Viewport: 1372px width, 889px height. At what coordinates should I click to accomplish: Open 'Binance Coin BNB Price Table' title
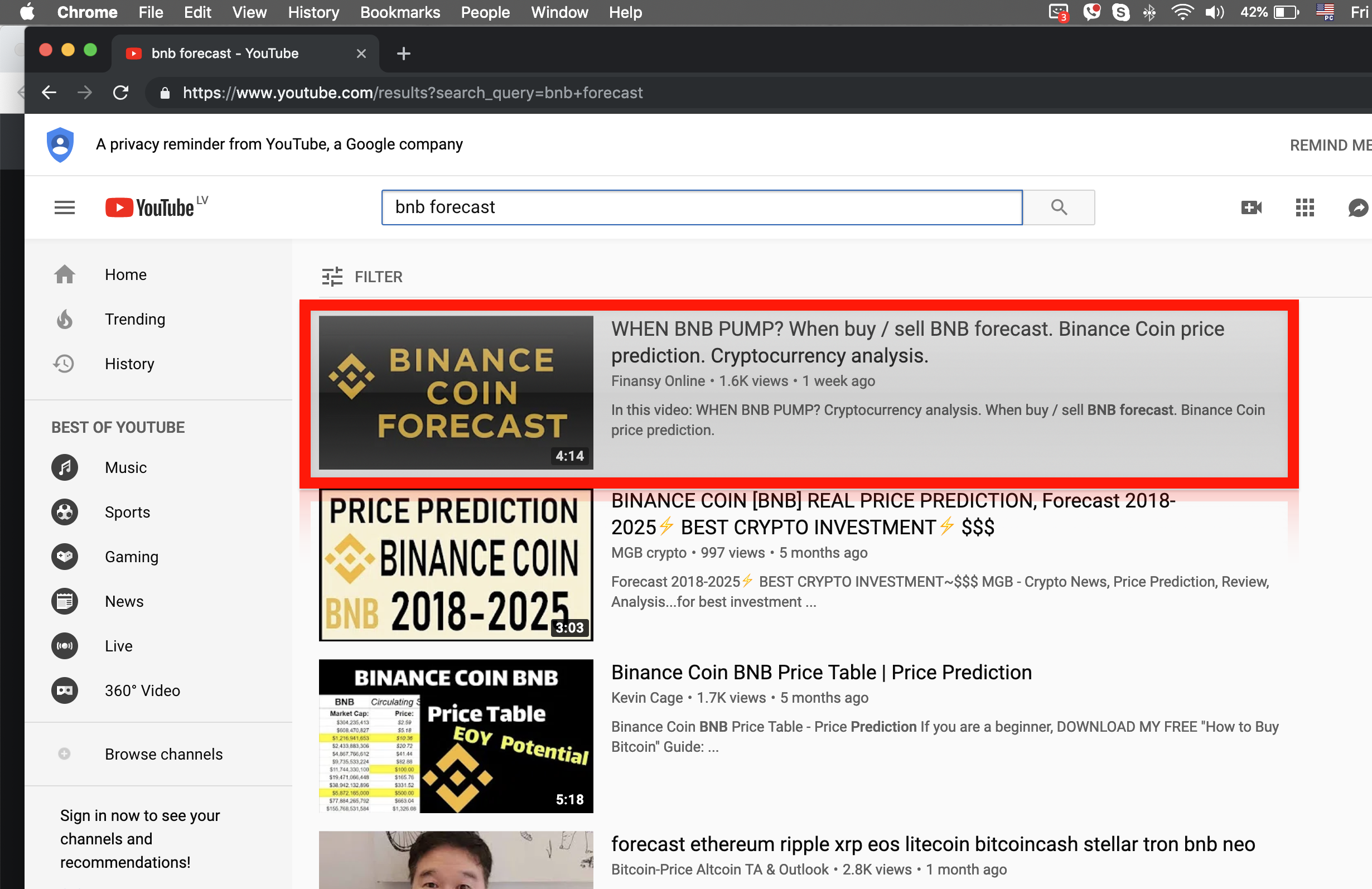pyautogui.click(x=821, y=672)
